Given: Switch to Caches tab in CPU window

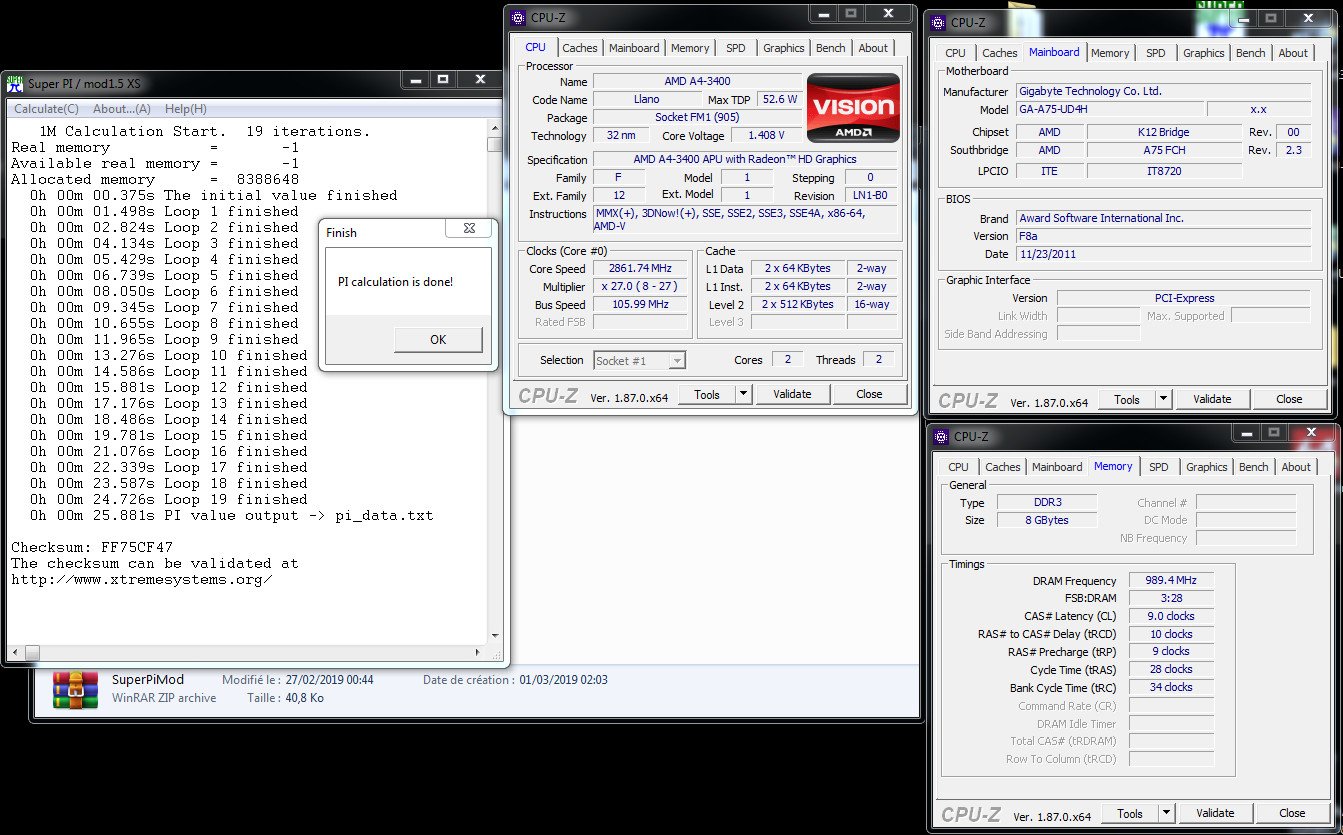Looking at the screenshot, I should tap(579, 48).
